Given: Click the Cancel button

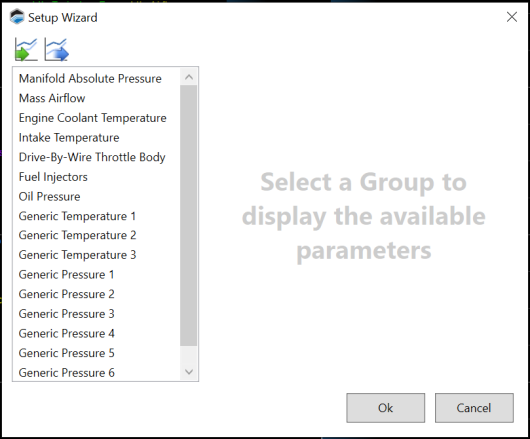Looking at the screenshot, I should [x=474, y=408].
